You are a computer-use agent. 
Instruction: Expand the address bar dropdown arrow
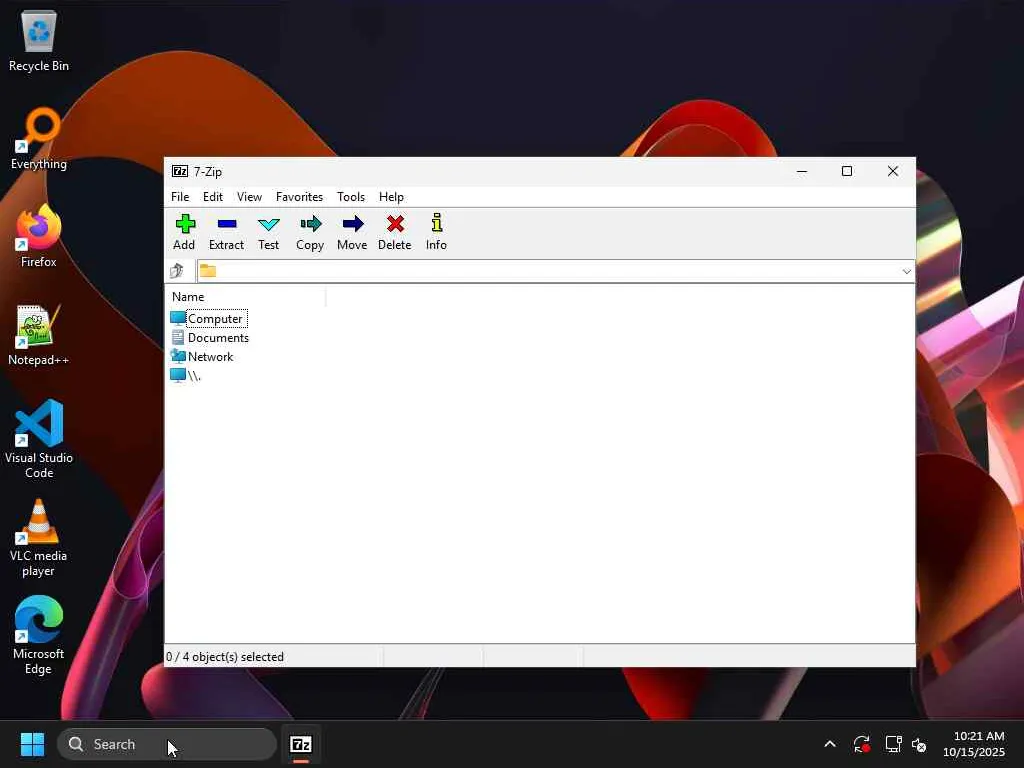(x=906, y=271)
